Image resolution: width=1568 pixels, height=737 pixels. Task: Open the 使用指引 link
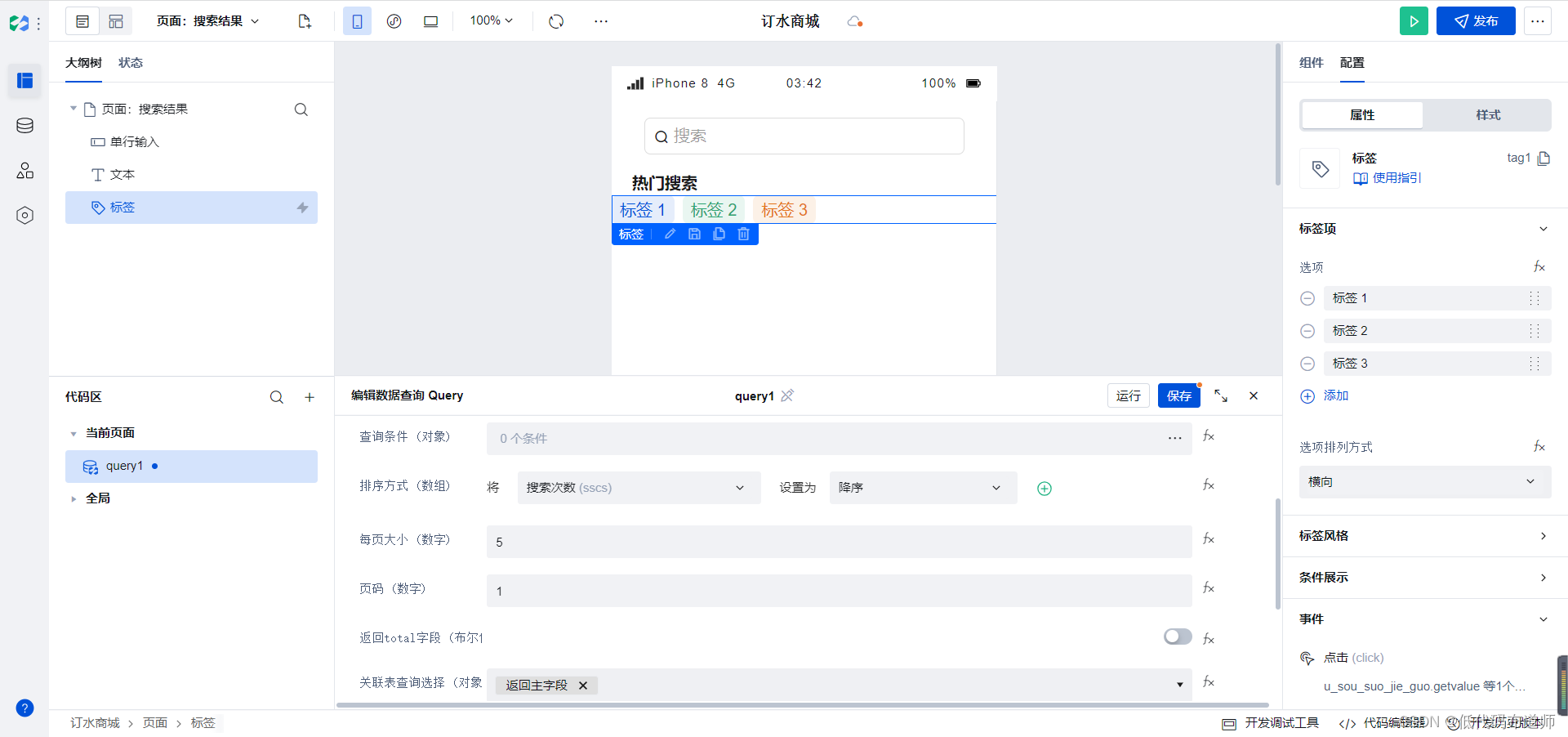coord(1388,178)
